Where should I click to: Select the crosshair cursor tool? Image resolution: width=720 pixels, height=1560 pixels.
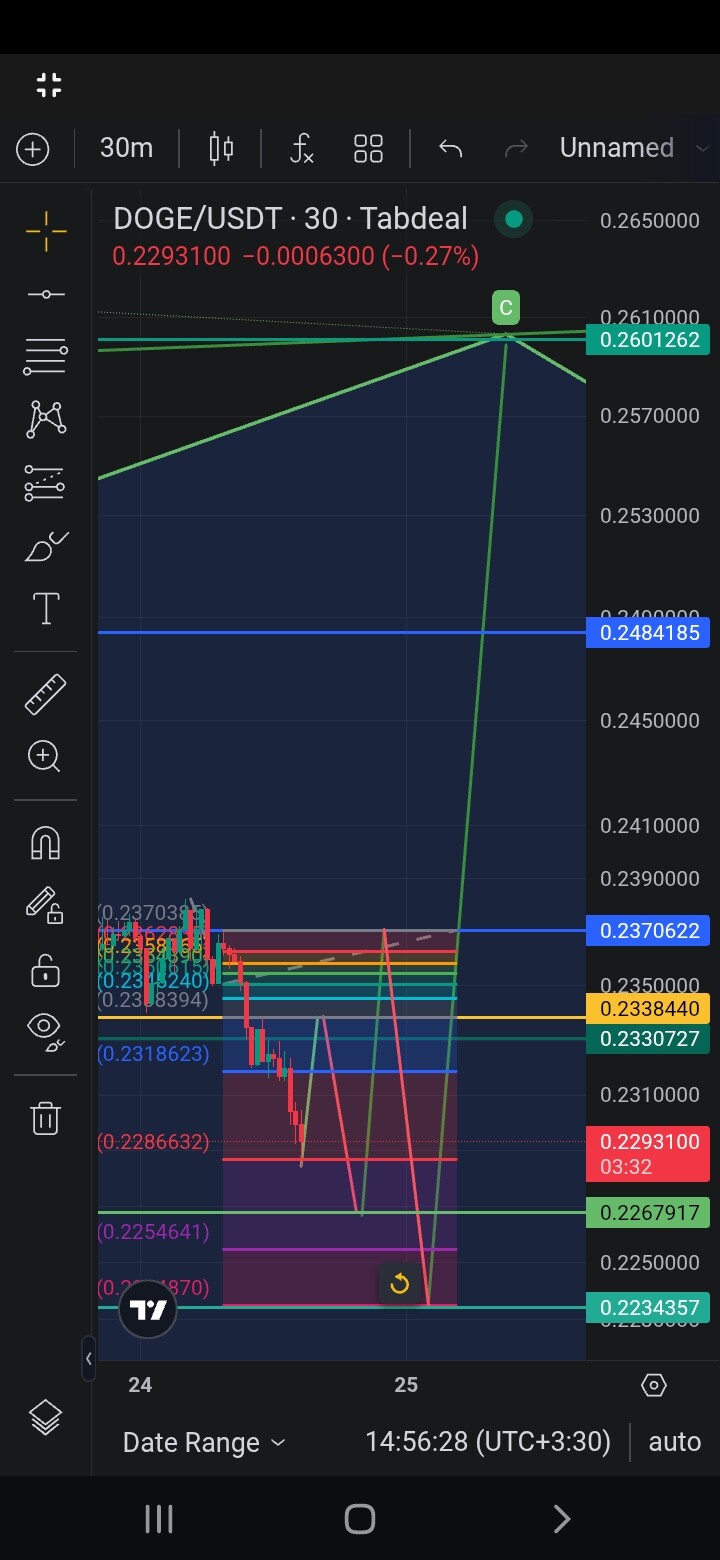[x=46, y=232]
